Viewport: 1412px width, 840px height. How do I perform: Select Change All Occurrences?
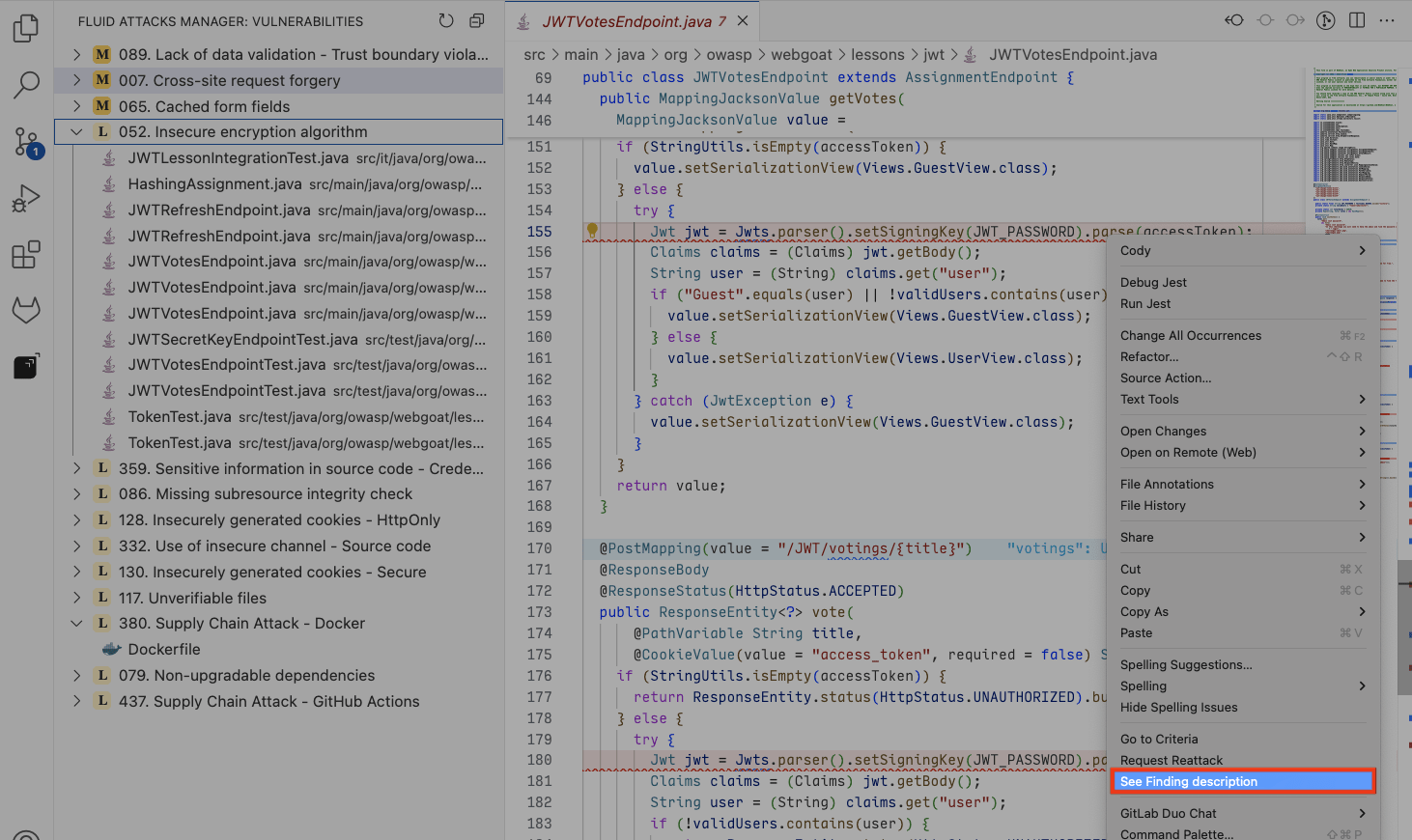click(1243, 335)
